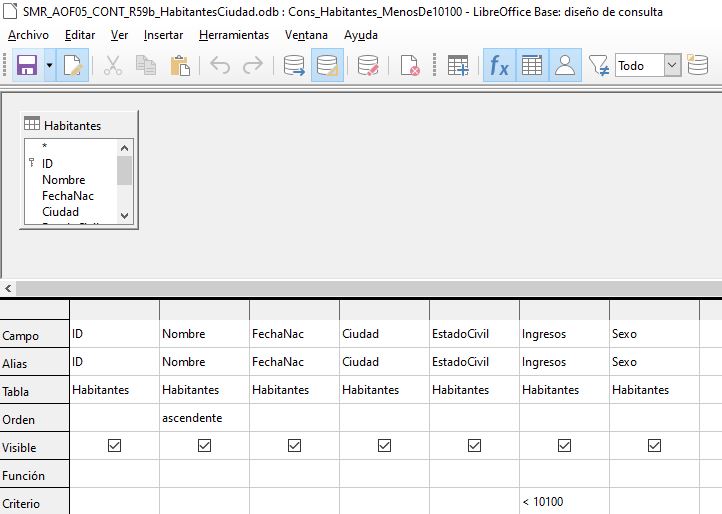The width and height of the screenshot is (722, 514).
Task: Select FechaNac in Habitantes field list
Action: tap(68, 196)
